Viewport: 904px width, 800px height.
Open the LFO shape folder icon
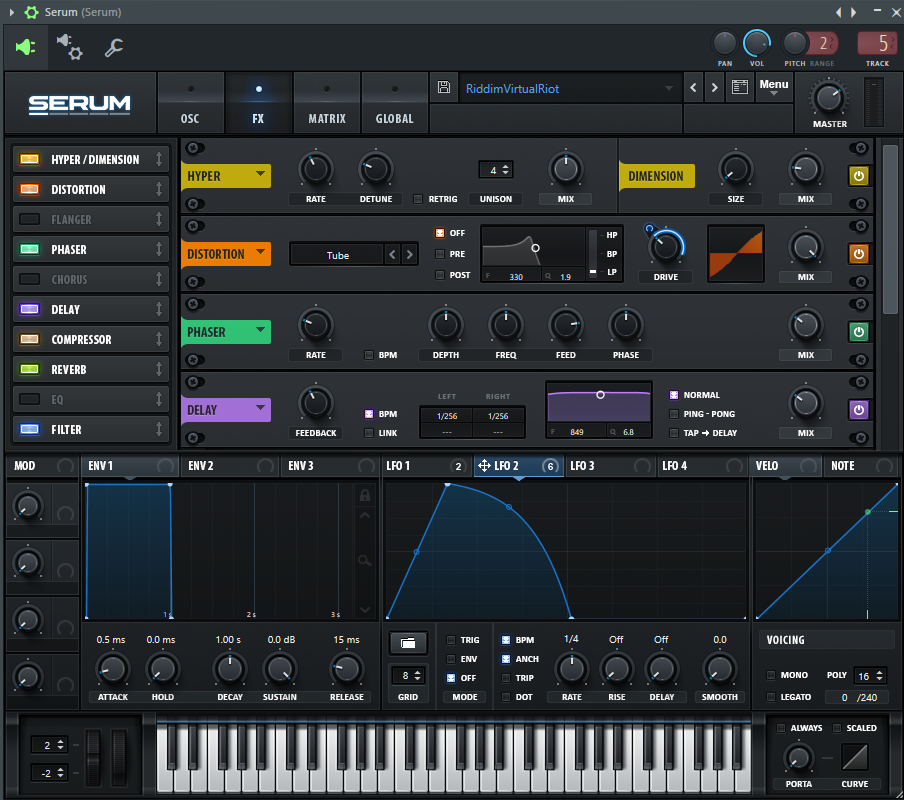tap(408, 643)
